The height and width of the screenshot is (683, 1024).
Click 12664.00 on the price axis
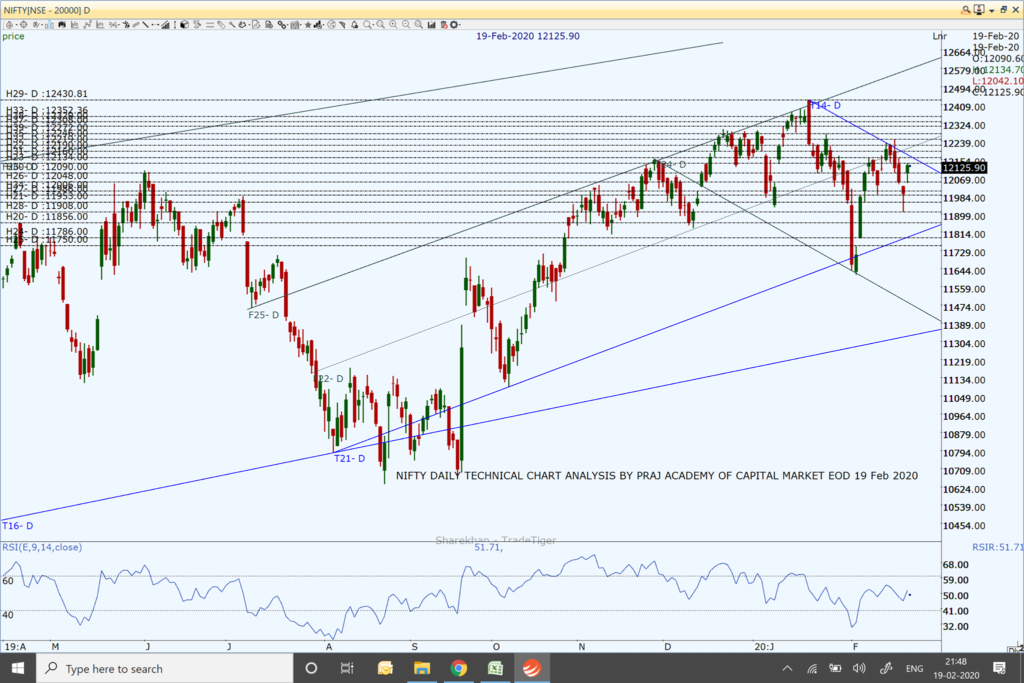pos(964,52)
